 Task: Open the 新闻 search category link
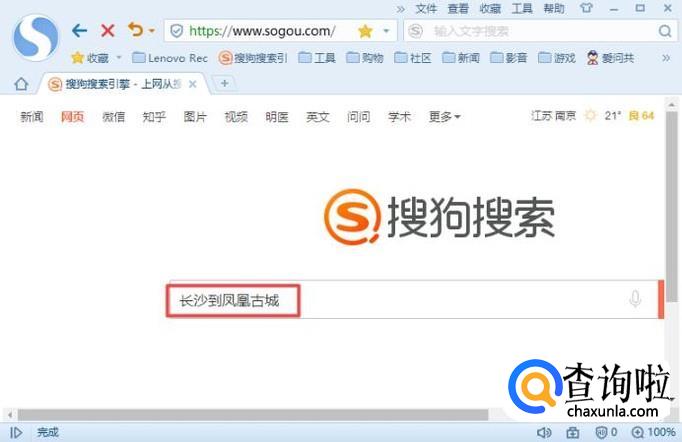pyautogui.click(x=32, y=117)
